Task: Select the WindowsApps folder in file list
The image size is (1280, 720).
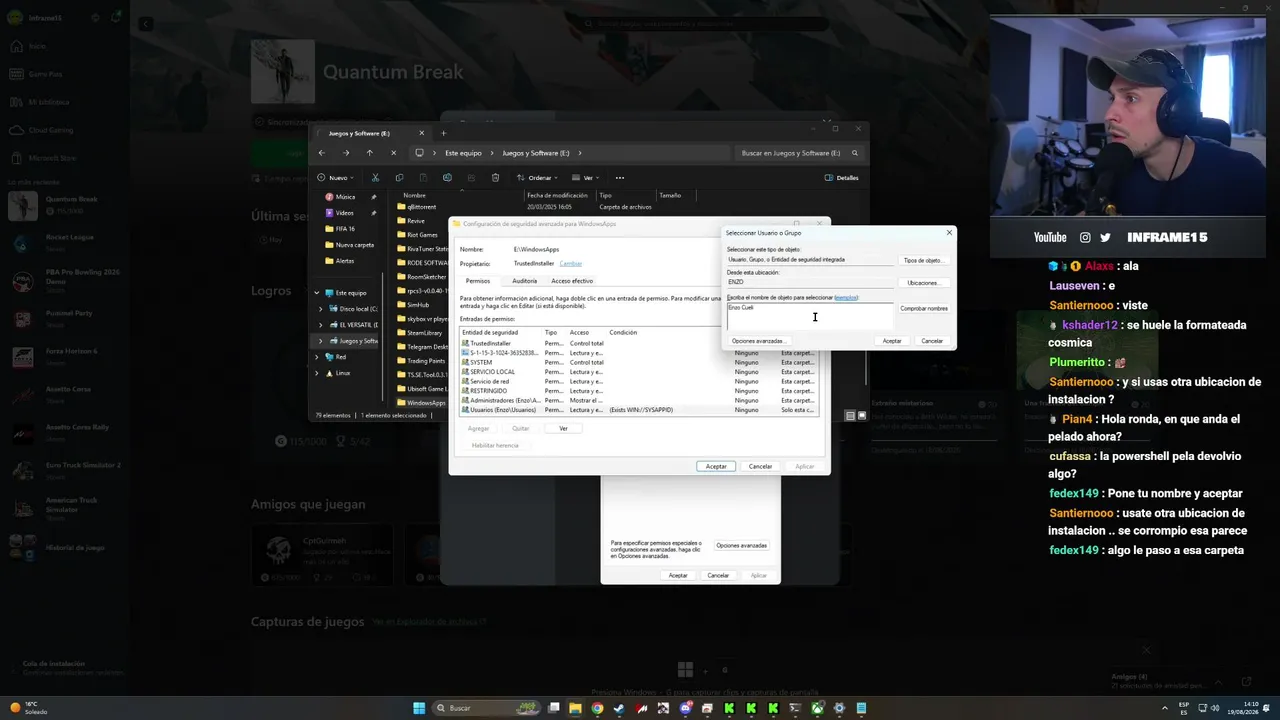Action: [x=421, y=403]
